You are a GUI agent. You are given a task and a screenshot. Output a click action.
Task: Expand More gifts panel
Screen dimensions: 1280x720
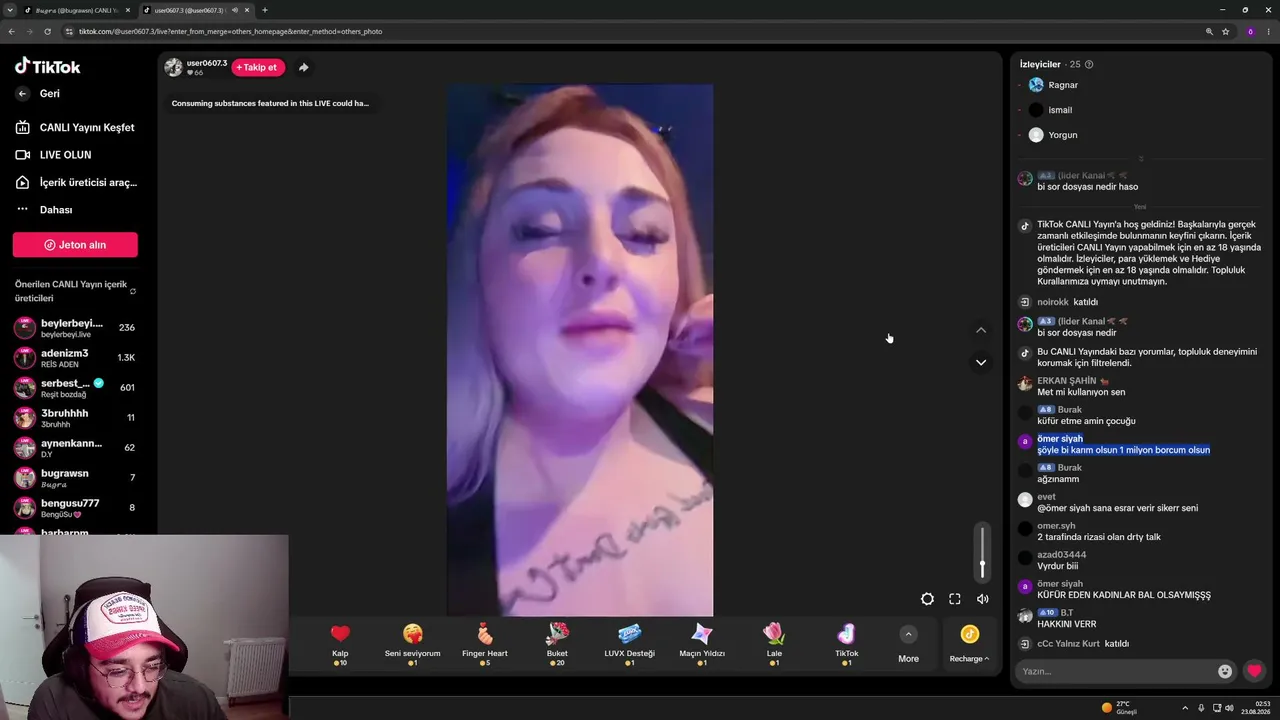click(x=908, y=644)
